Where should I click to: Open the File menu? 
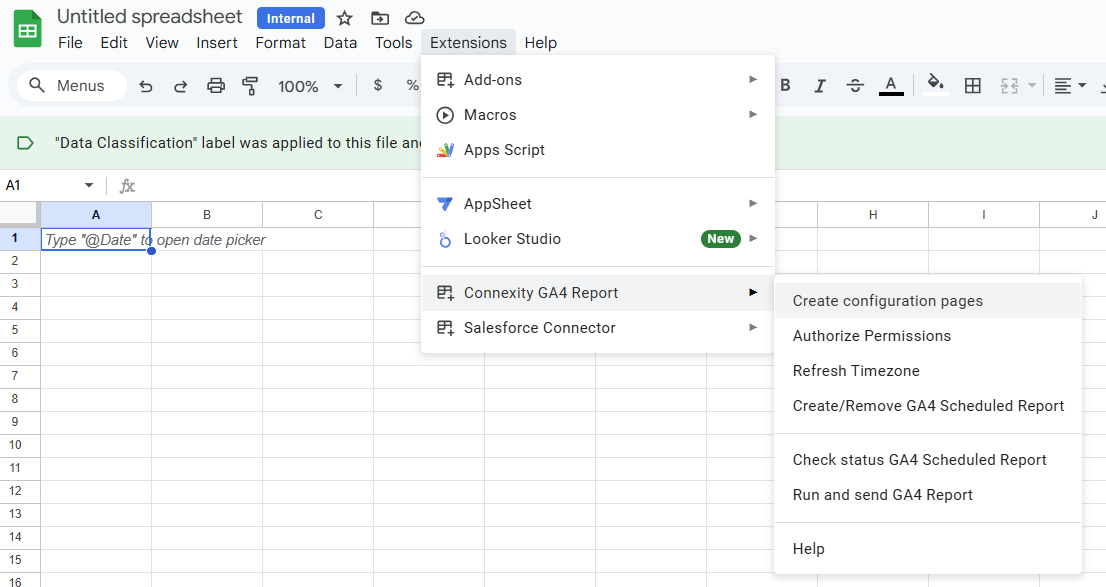[70, 43]
